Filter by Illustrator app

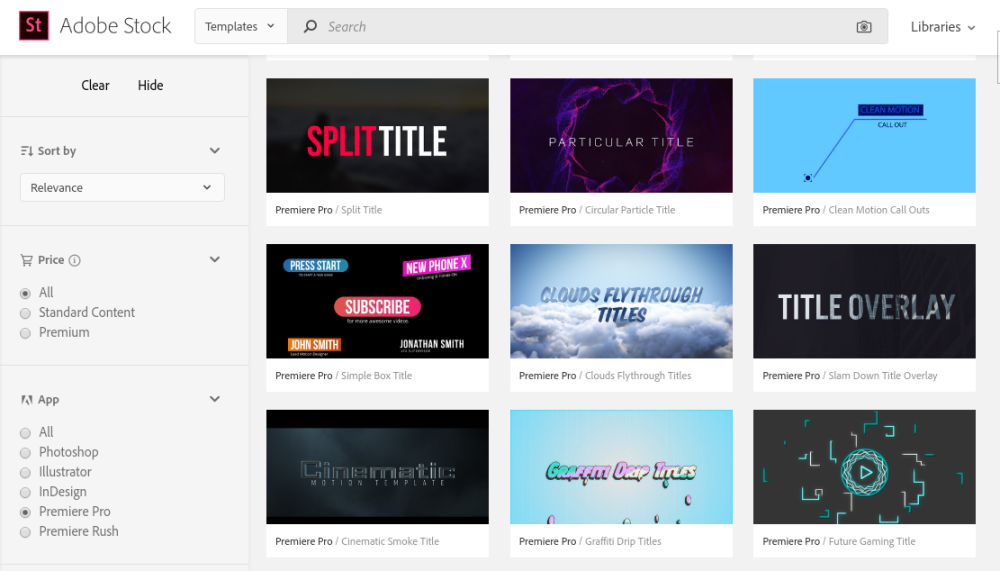[26, 473]
